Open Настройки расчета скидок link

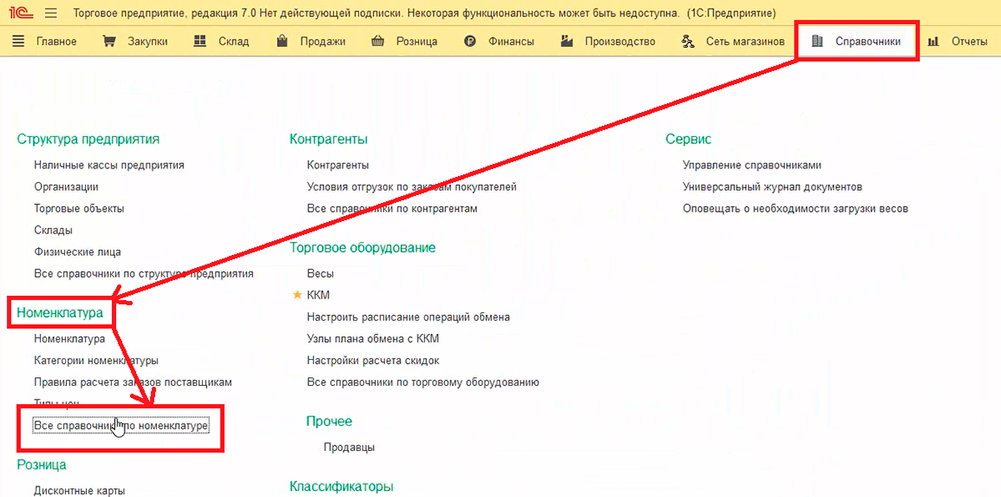point(373,360)
